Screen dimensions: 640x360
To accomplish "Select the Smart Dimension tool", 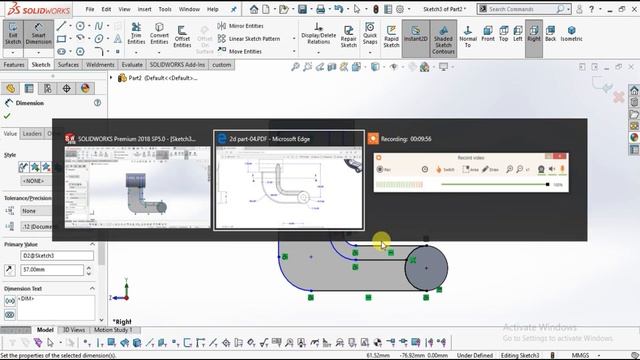I will click(x=38, y=34).
